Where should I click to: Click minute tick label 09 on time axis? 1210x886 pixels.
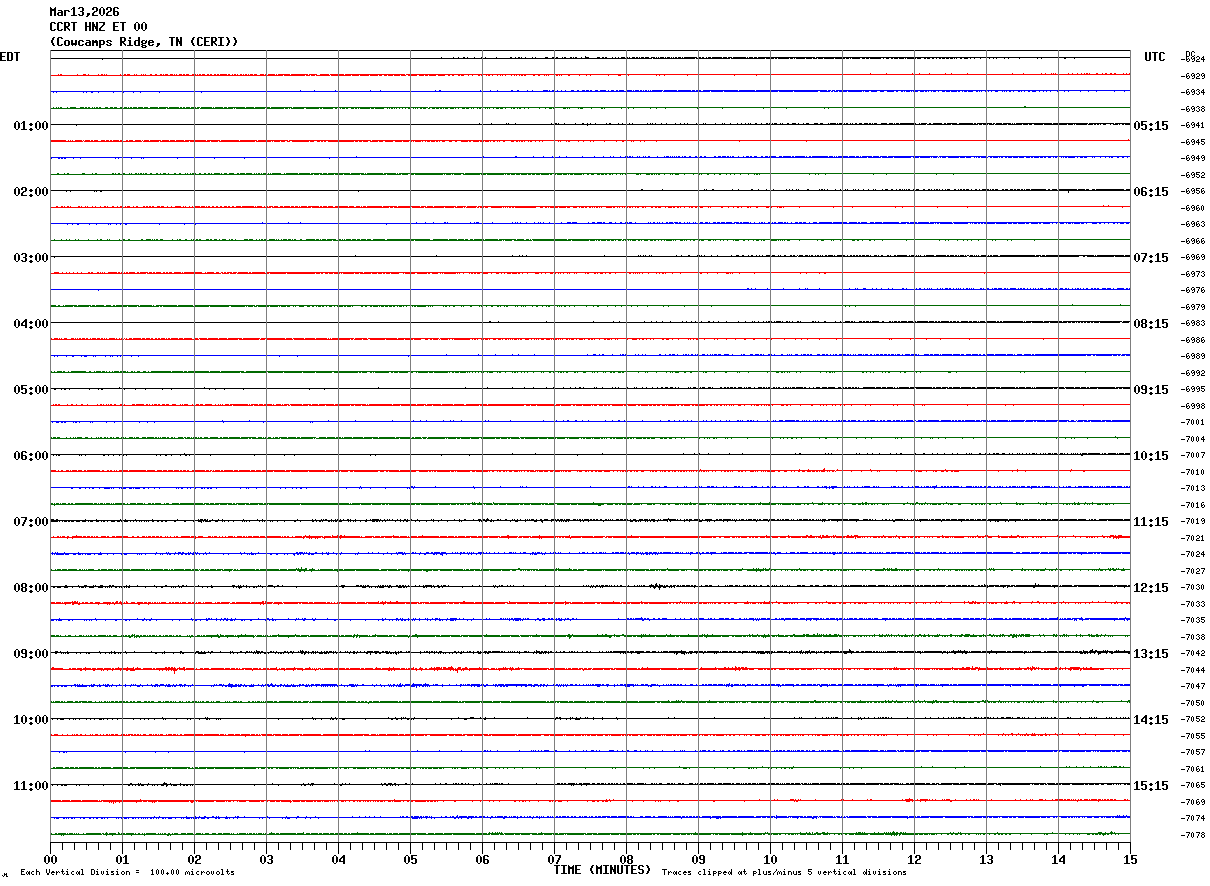click(699, 859)
